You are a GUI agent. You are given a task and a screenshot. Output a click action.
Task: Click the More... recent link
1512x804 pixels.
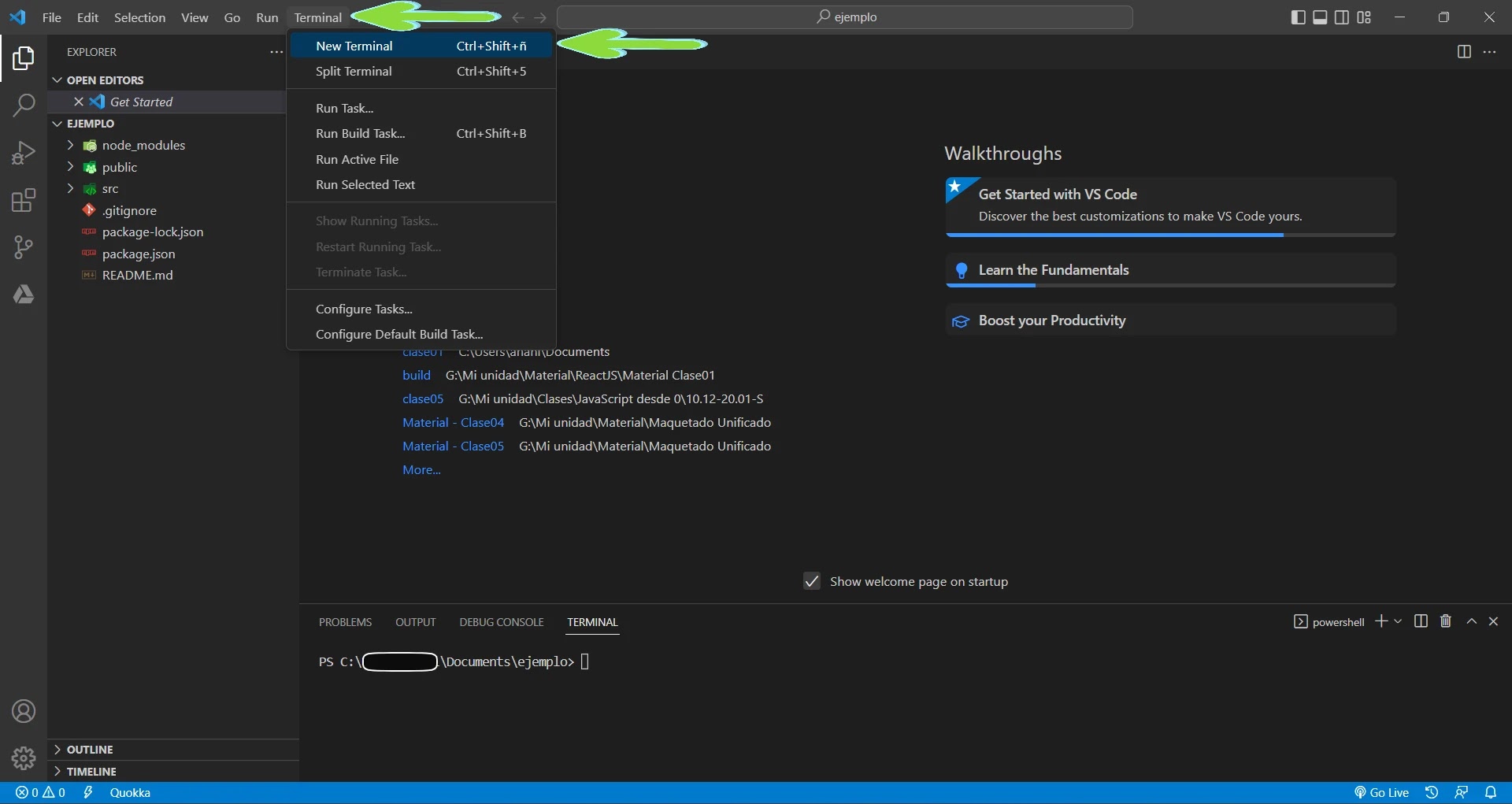point(421,470)
